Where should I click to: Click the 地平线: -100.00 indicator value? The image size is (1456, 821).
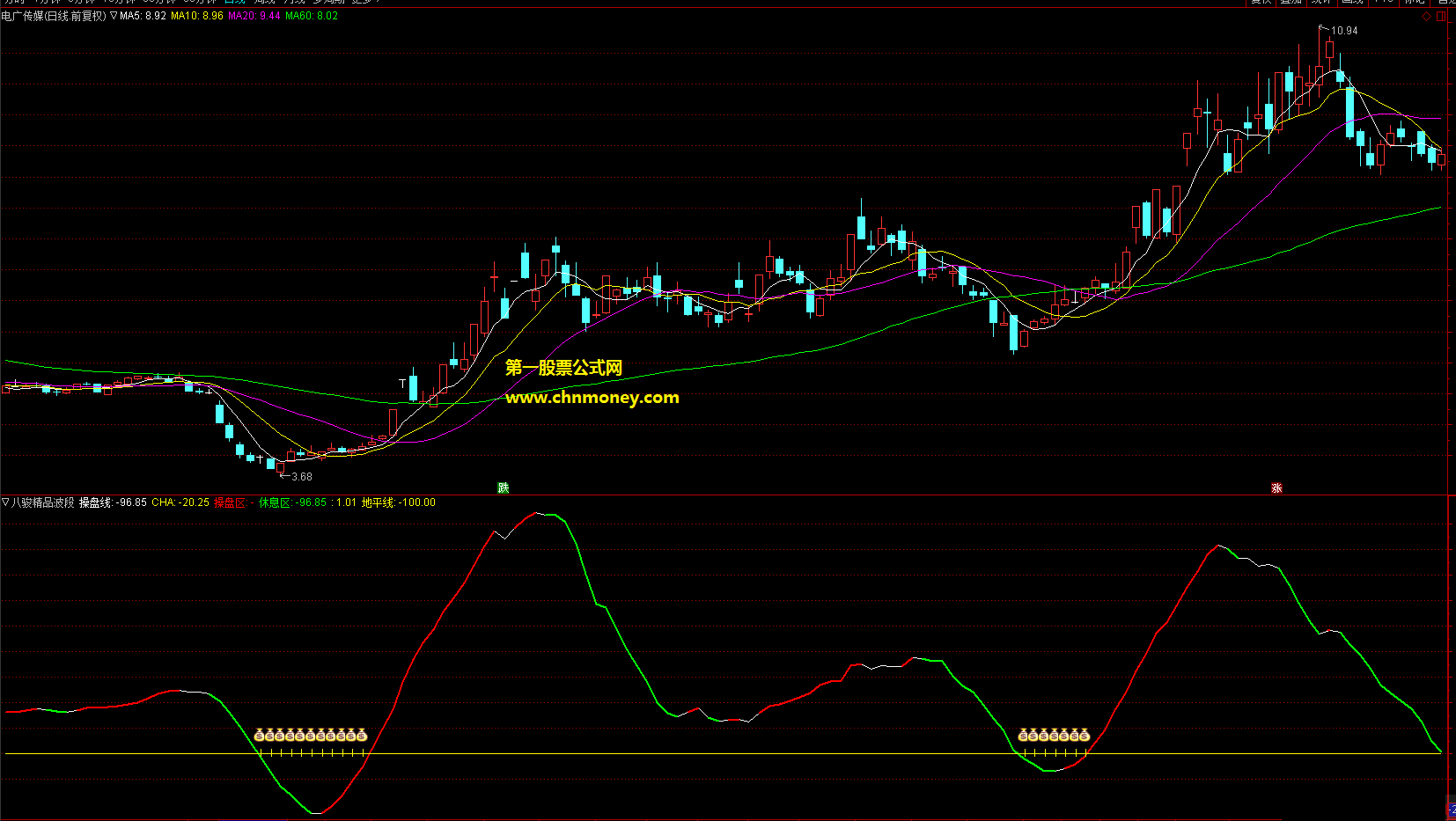[398, 502]
